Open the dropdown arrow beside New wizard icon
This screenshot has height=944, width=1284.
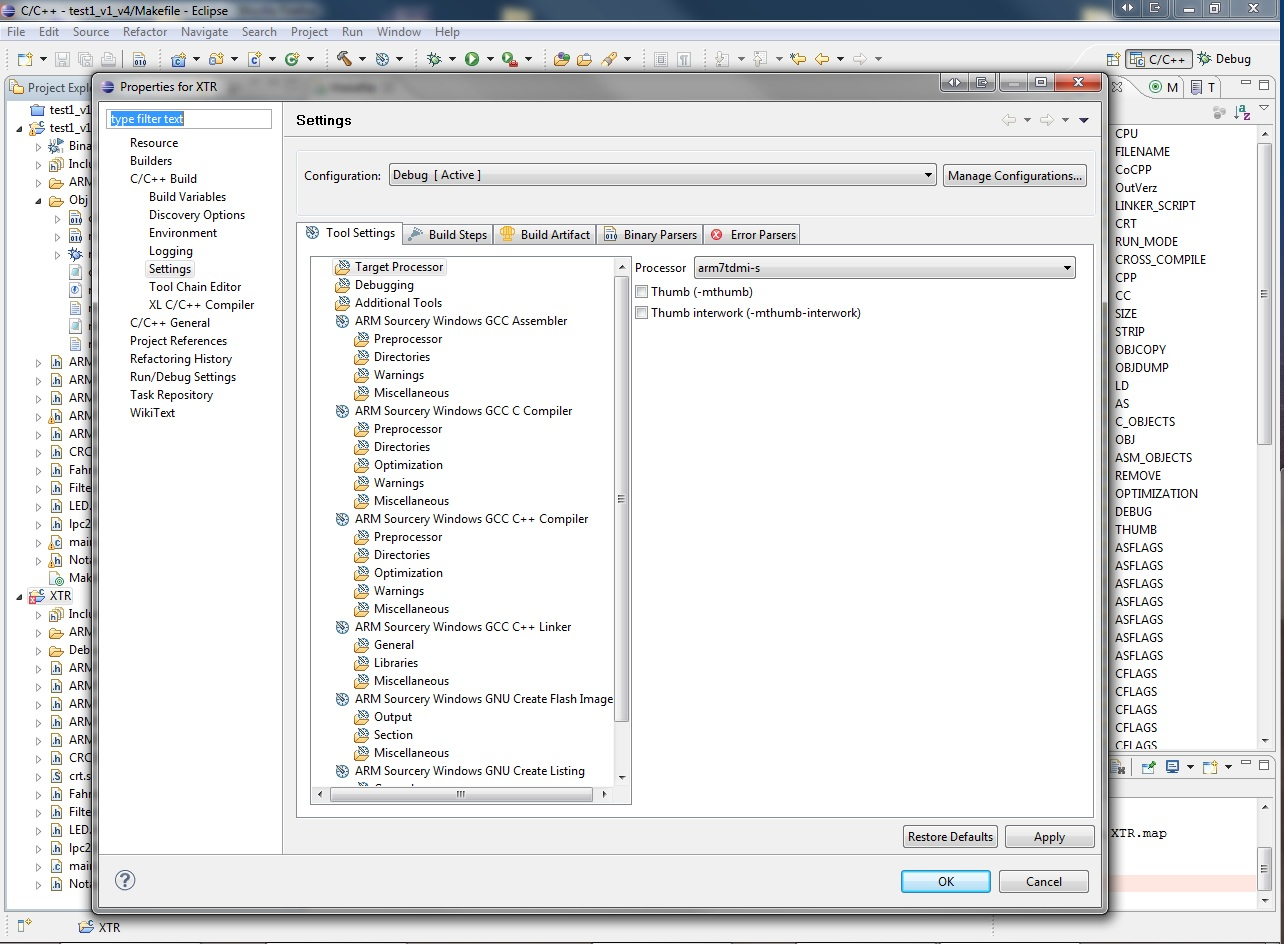42,59
